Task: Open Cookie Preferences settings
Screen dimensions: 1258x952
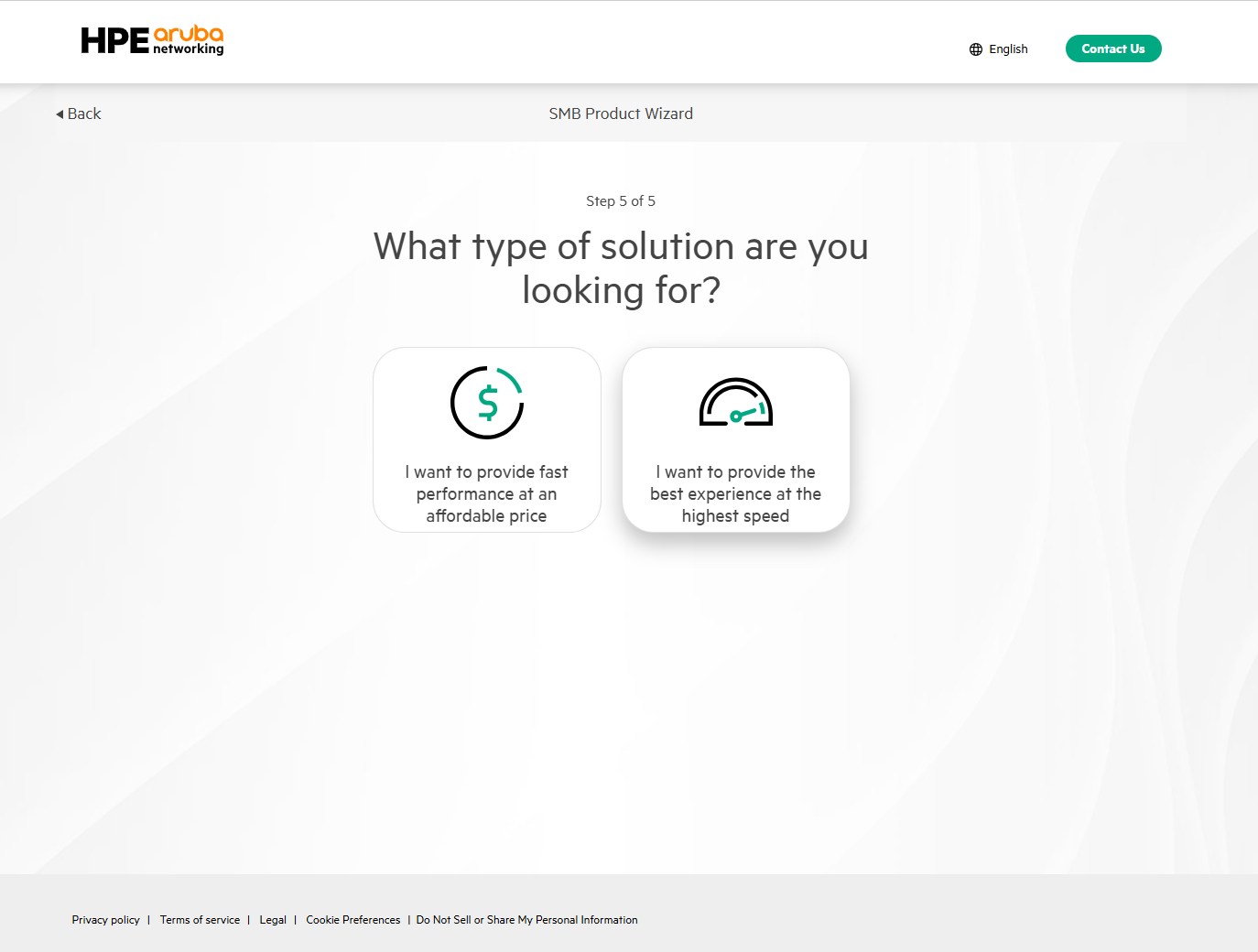Action: (352, 920)
